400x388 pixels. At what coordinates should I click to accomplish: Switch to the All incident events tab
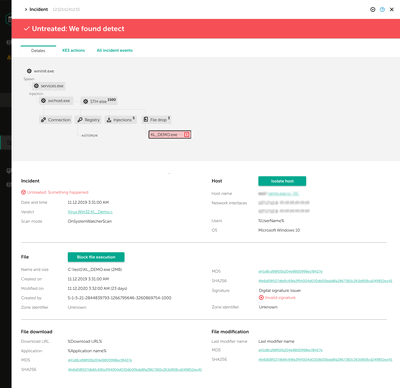[115, 50]
